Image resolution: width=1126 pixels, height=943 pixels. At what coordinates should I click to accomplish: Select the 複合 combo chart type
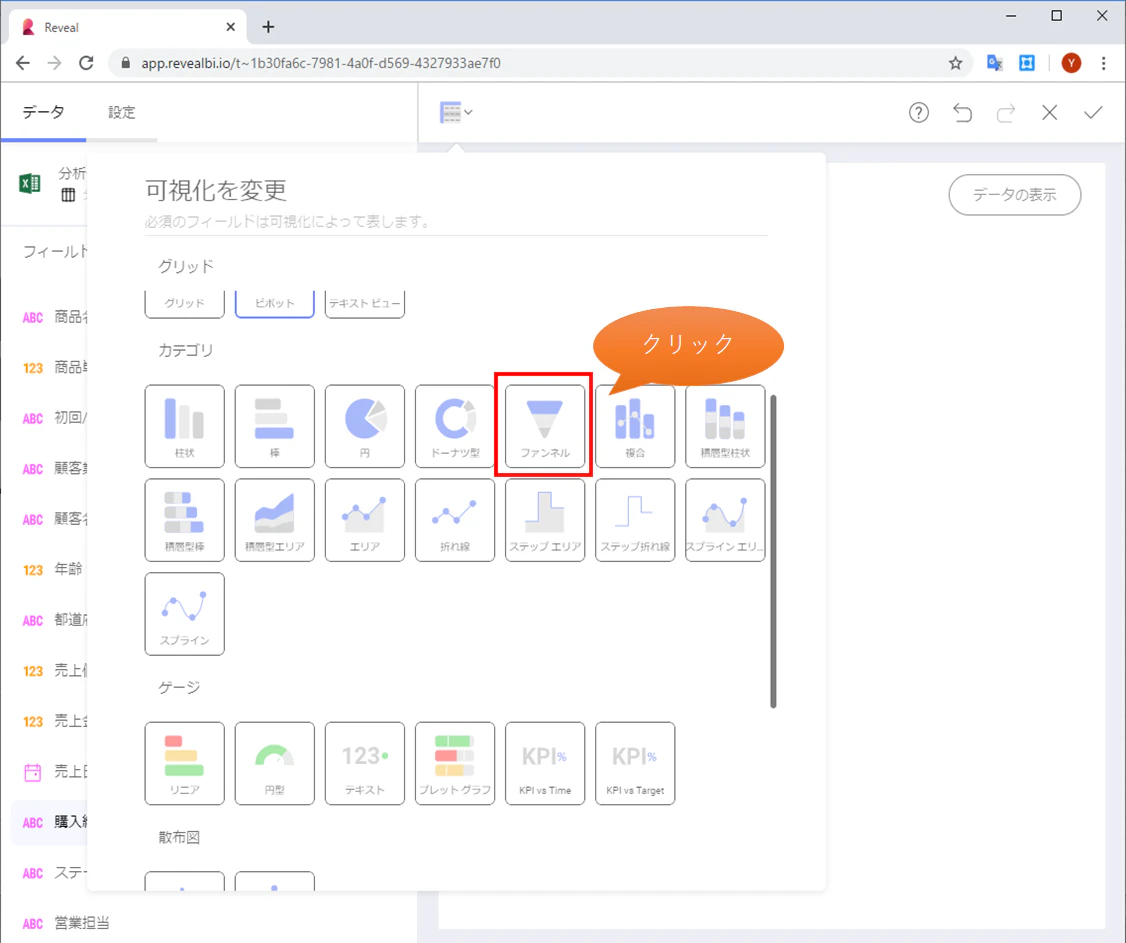[635, 426]
